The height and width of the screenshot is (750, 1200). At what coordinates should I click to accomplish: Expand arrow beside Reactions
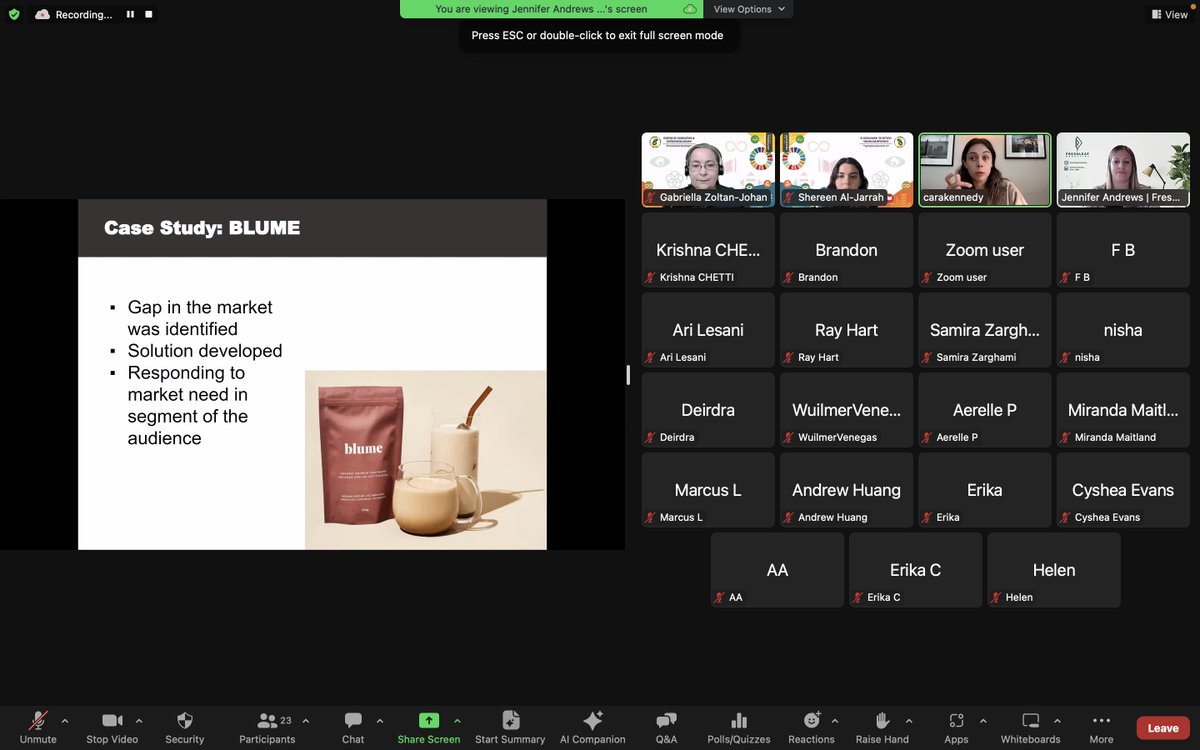click(835, 720)
